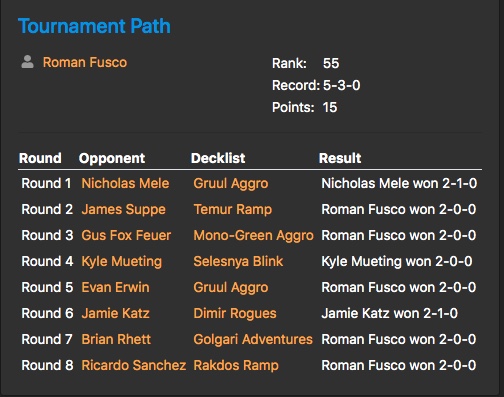Open Gus Fox Feuer opponent page
The image size is (504, 397).
tap(126, 235)
